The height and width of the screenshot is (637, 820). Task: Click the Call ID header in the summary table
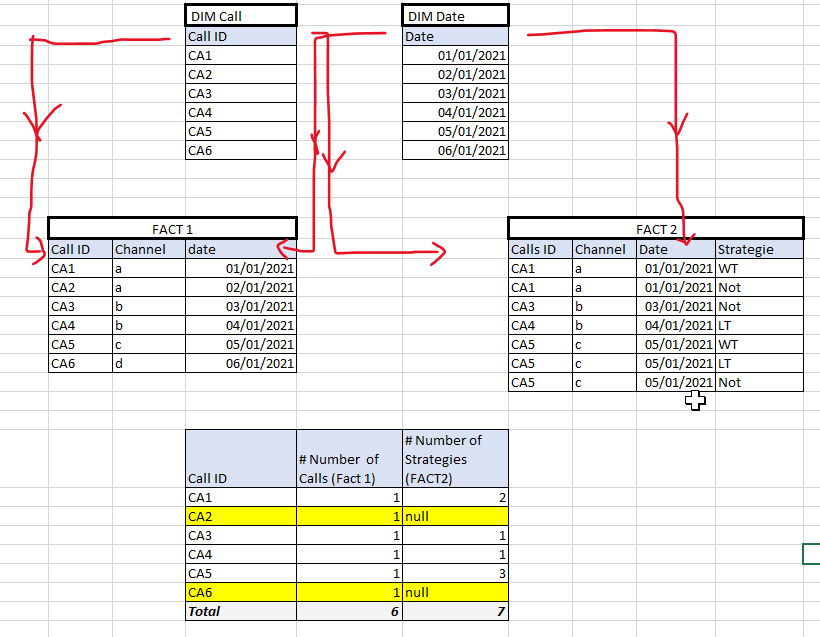point(241,459)
